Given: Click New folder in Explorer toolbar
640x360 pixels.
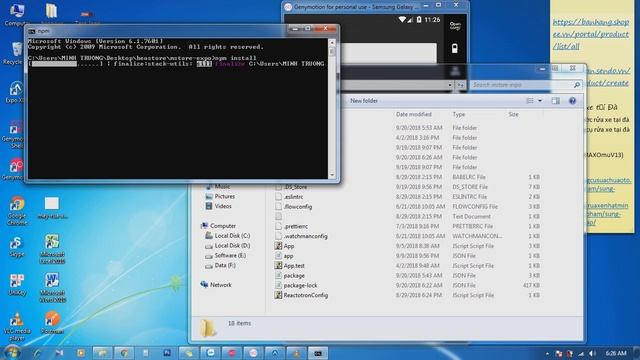Looking at the screenshot, I should 364,101.
